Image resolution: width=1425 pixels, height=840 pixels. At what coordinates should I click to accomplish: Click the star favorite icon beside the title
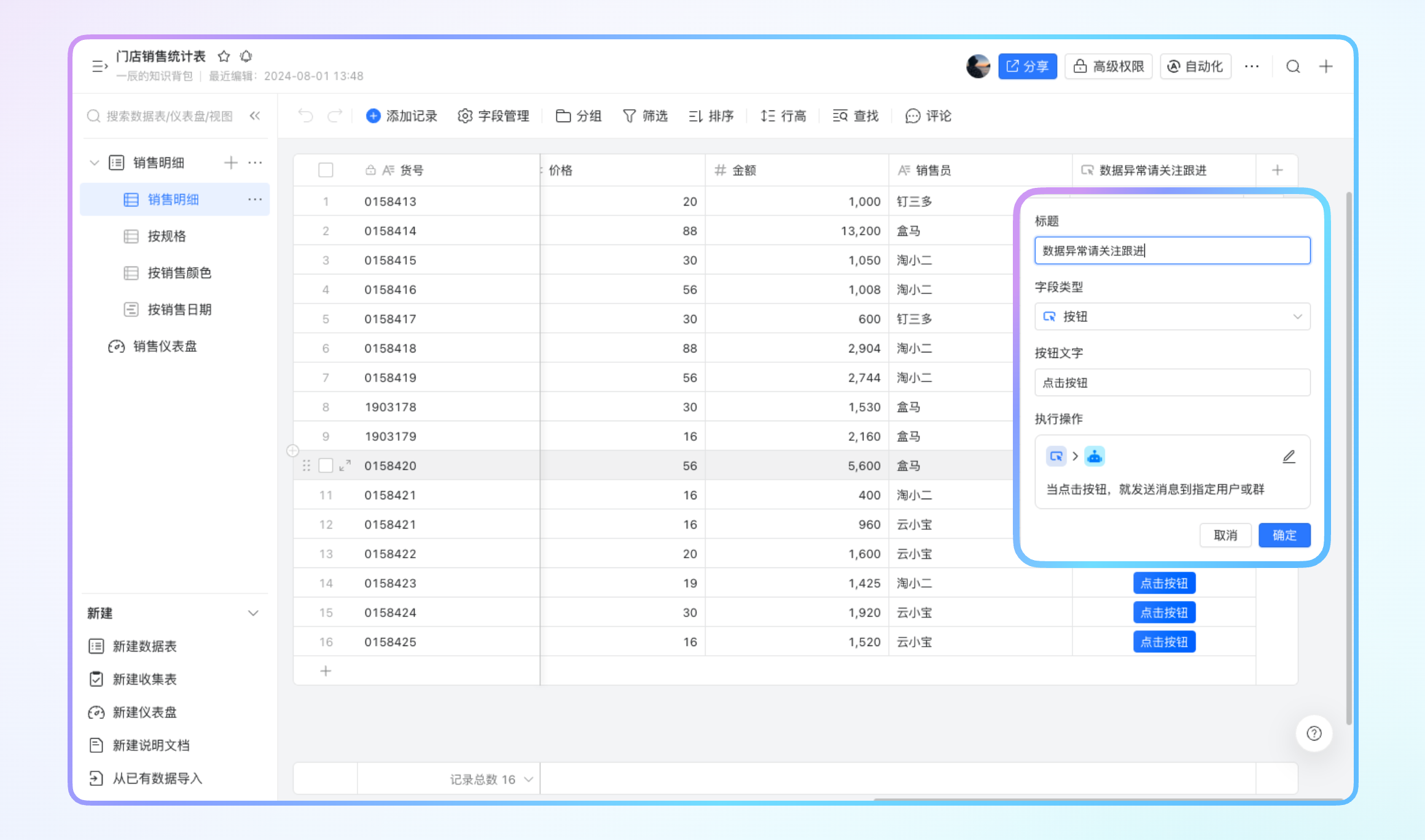click(224, 56)
